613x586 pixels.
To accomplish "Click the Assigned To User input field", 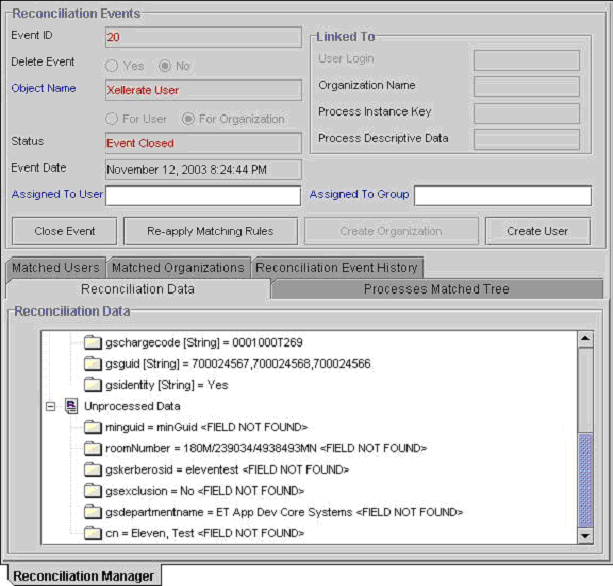I will point(203,195).
